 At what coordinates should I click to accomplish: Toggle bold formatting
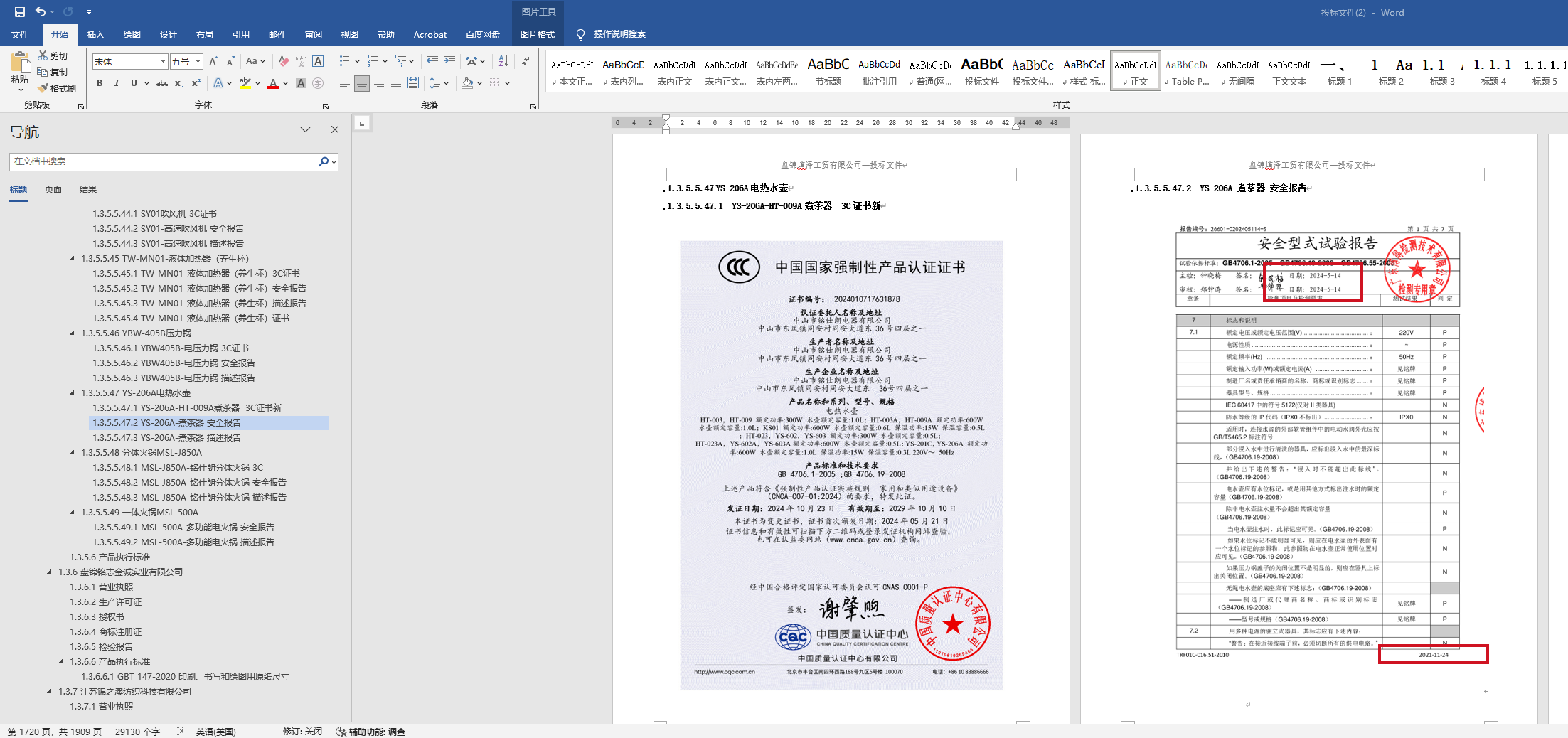point(100,83)
